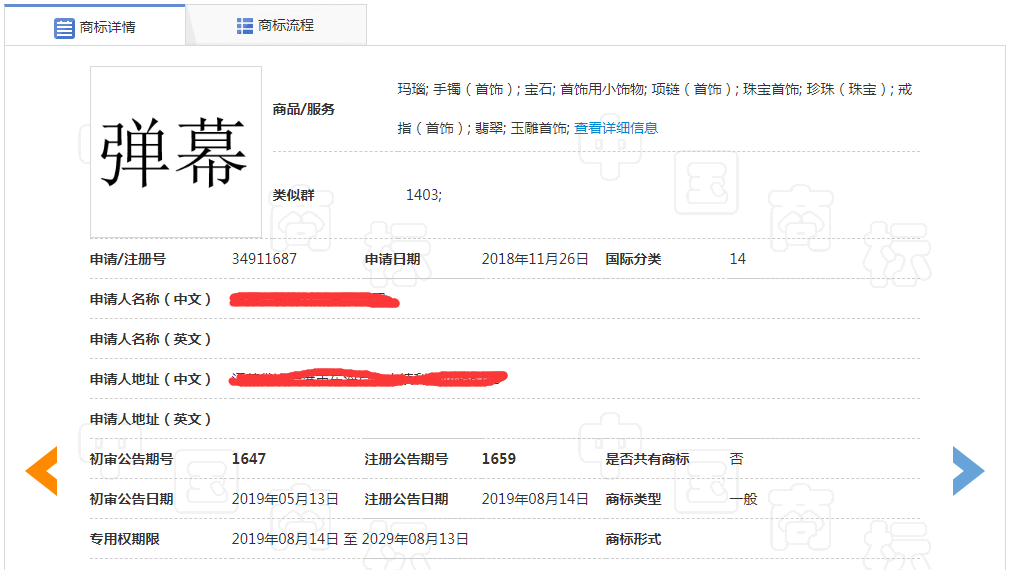1015x570 pixels.
Task: Click the trademark type value 一般
Action: [743, 499]
